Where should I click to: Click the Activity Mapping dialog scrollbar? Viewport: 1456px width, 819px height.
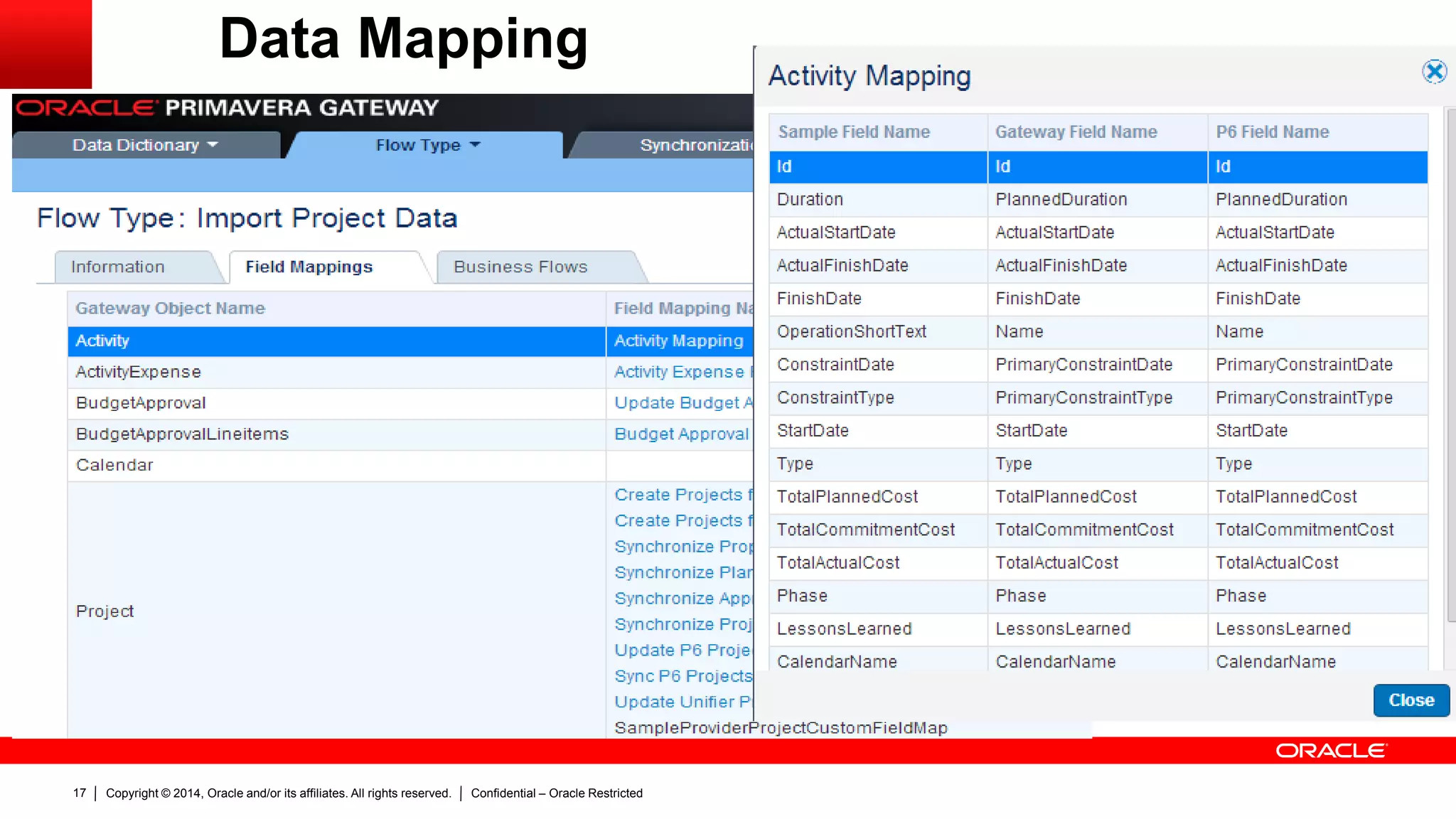[1450, 364]
